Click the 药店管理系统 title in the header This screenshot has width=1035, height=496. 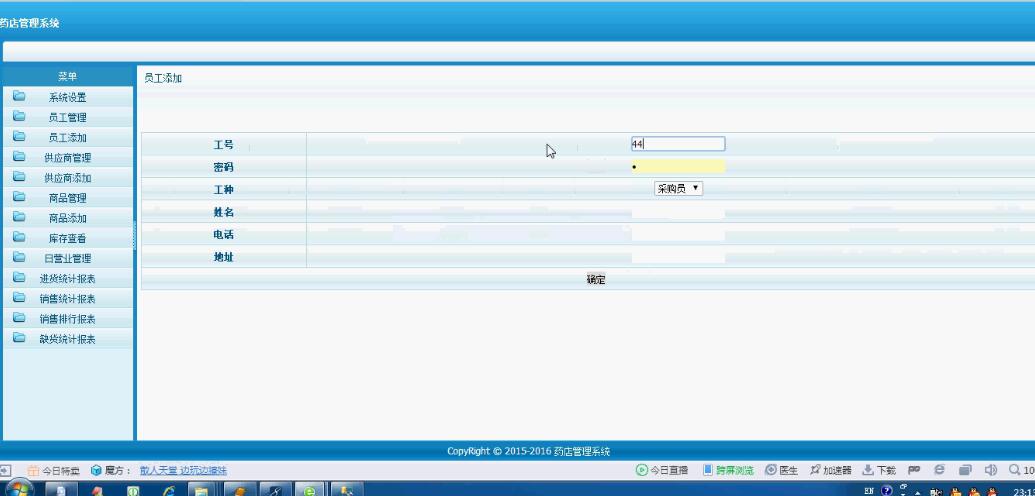(x=30, y=23)
